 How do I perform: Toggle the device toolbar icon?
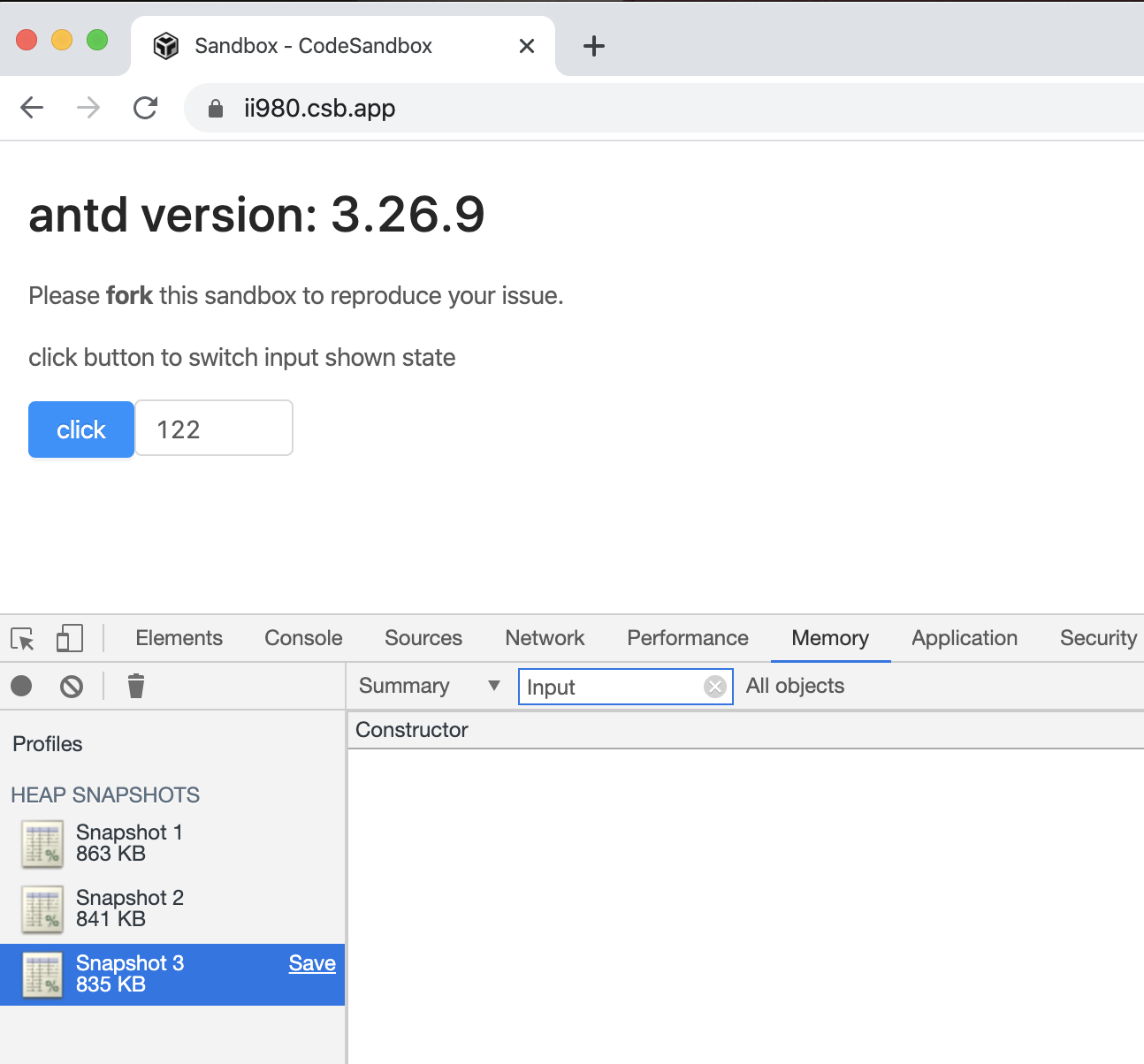(69, 638)
